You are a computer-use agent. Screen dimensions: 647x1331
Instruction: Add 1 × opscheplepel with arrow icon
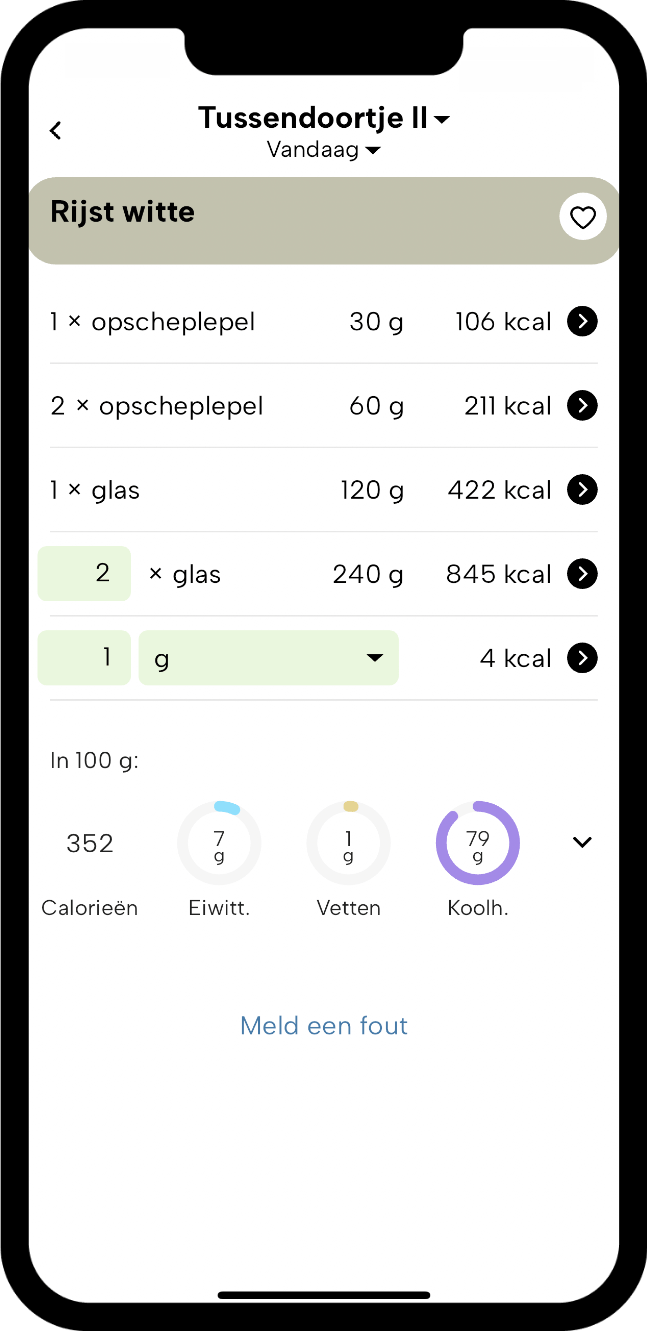[x=582, y=321]
